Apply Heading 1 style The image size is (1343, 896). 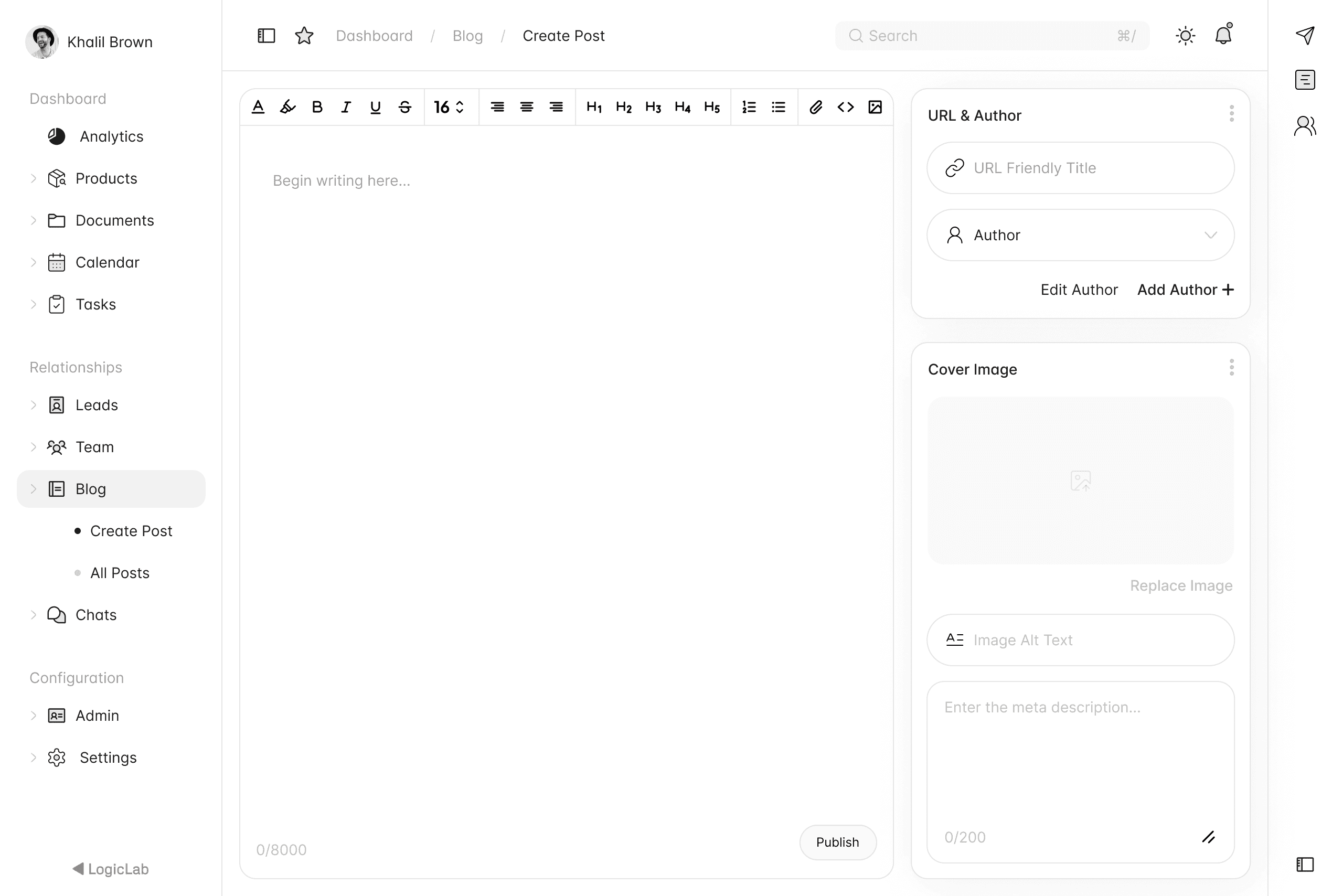tap(594, 107)
